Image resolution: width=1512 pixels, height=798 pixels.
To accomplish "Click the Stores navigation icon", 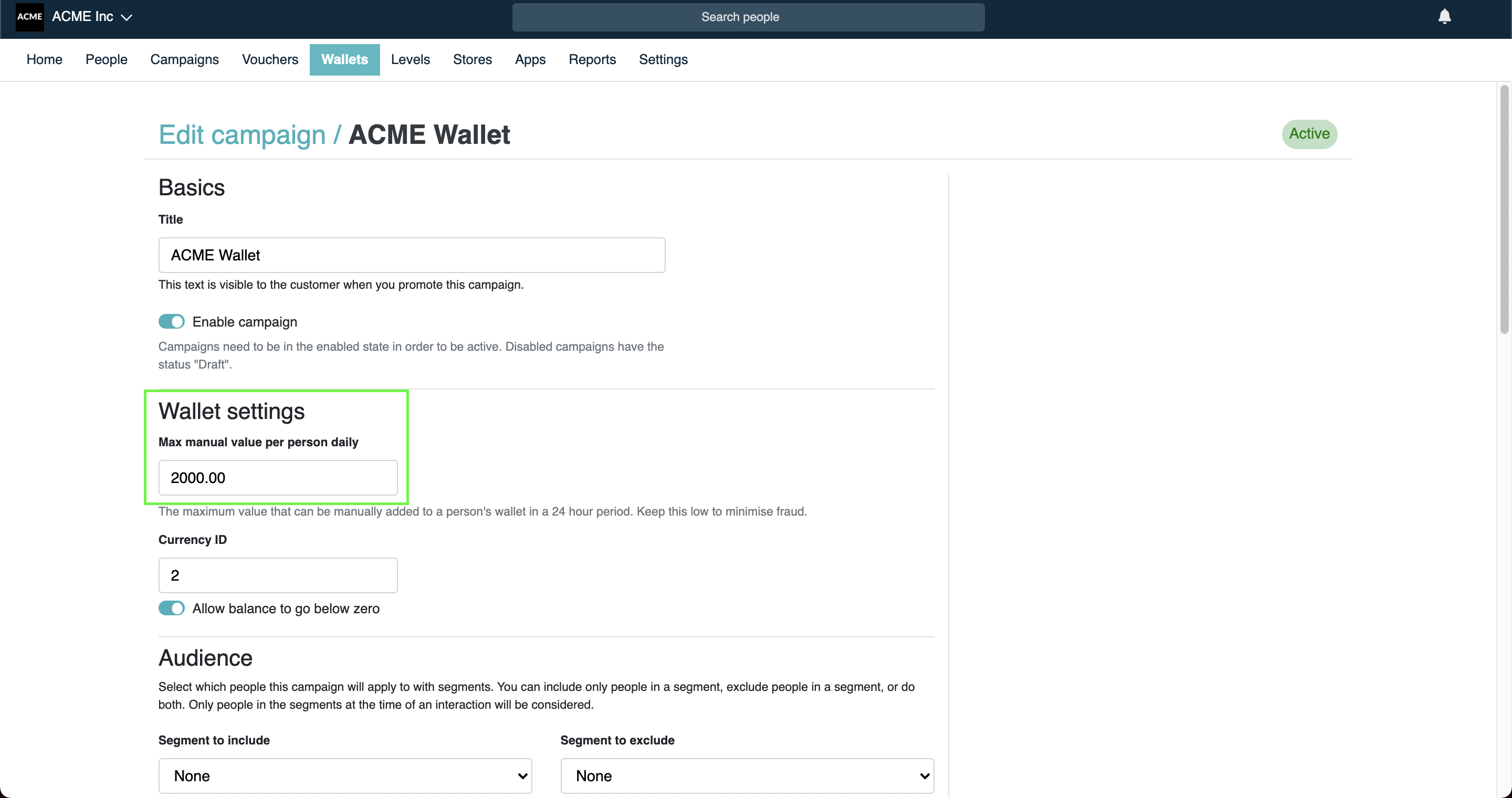I will [x=472, y=59].
